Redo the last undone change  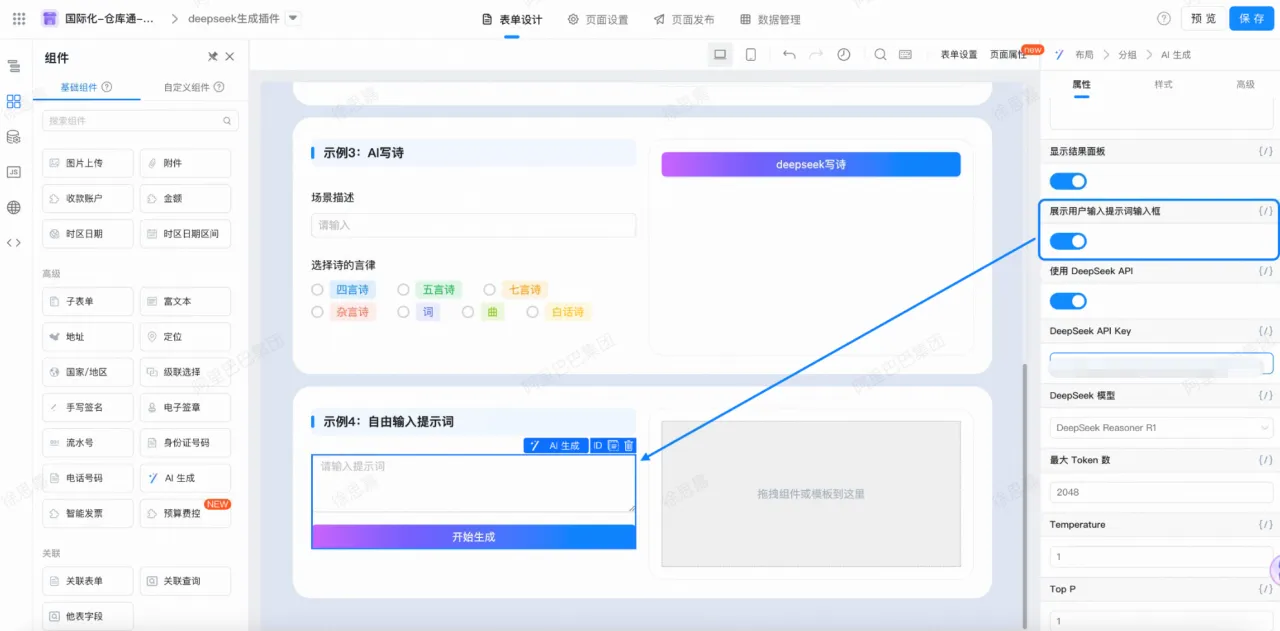[816, 55]
